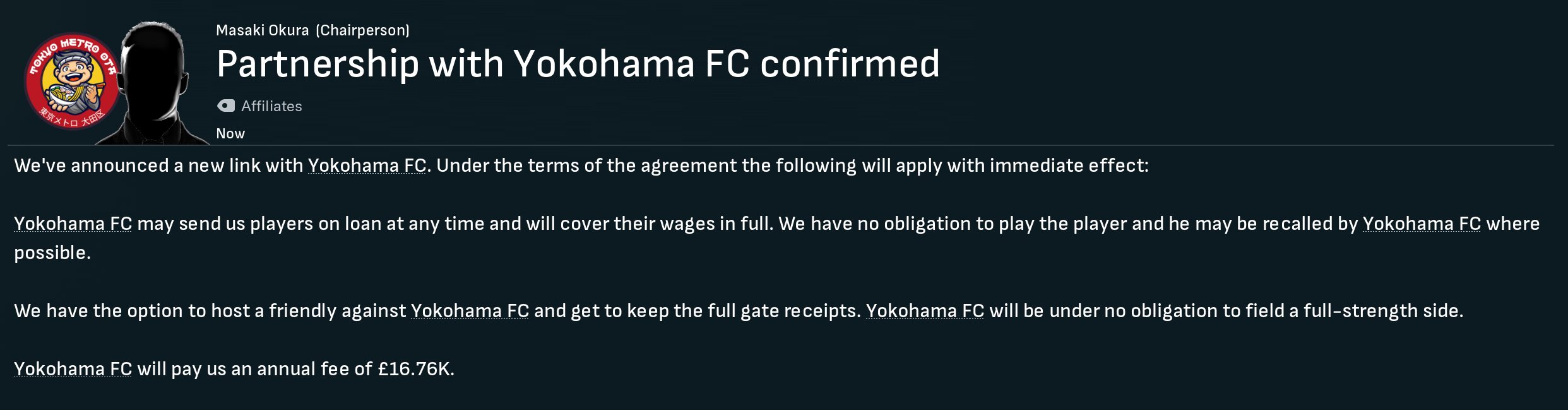Click the £16.76K annual fee amount

point(415,369)
